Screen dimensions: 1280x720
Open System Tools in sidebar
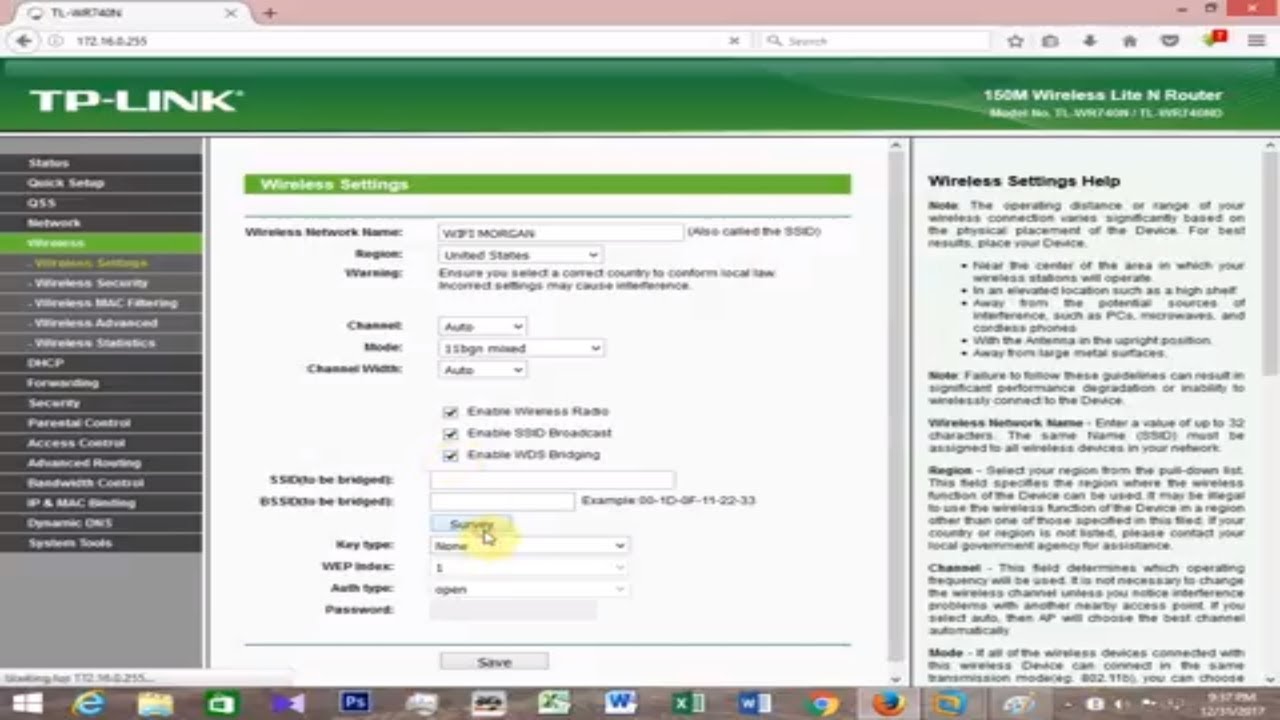click(x=101, y=543)
